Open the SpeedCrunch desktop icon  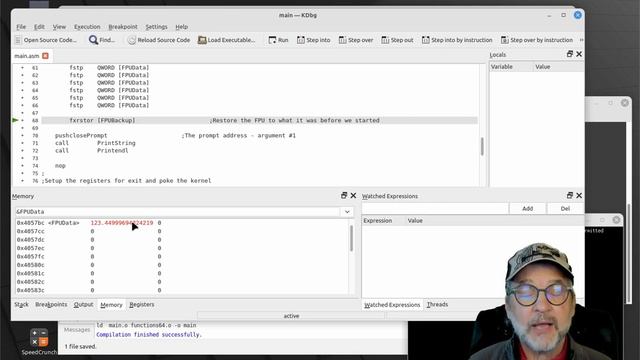[39, 342]
